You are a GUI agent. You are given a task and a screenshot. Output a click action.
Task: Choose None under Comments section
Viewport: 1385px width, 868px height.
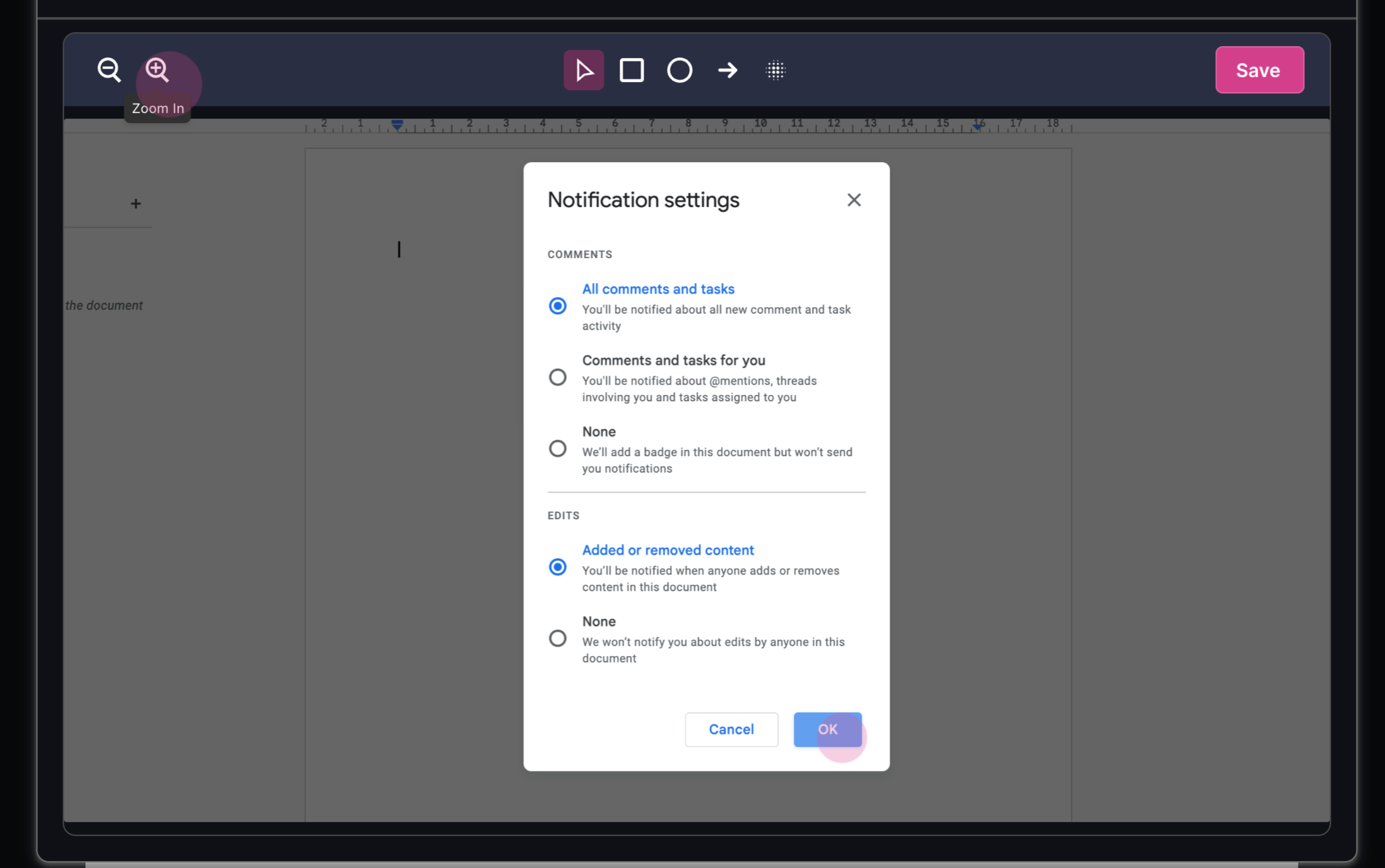tap(557, 449)
